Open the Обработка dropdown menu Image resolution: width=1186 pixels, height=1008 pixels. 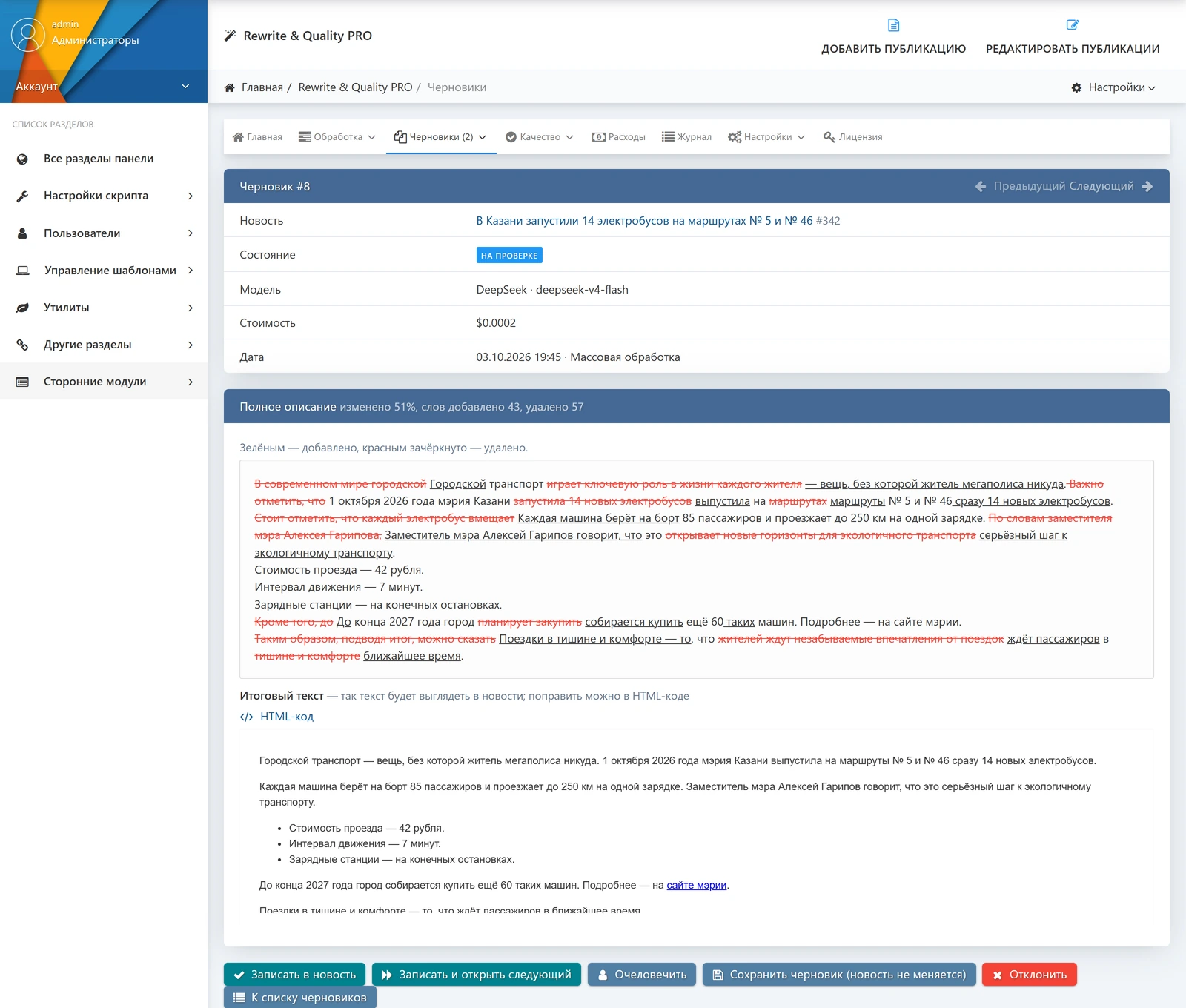[x=337, y=137]
